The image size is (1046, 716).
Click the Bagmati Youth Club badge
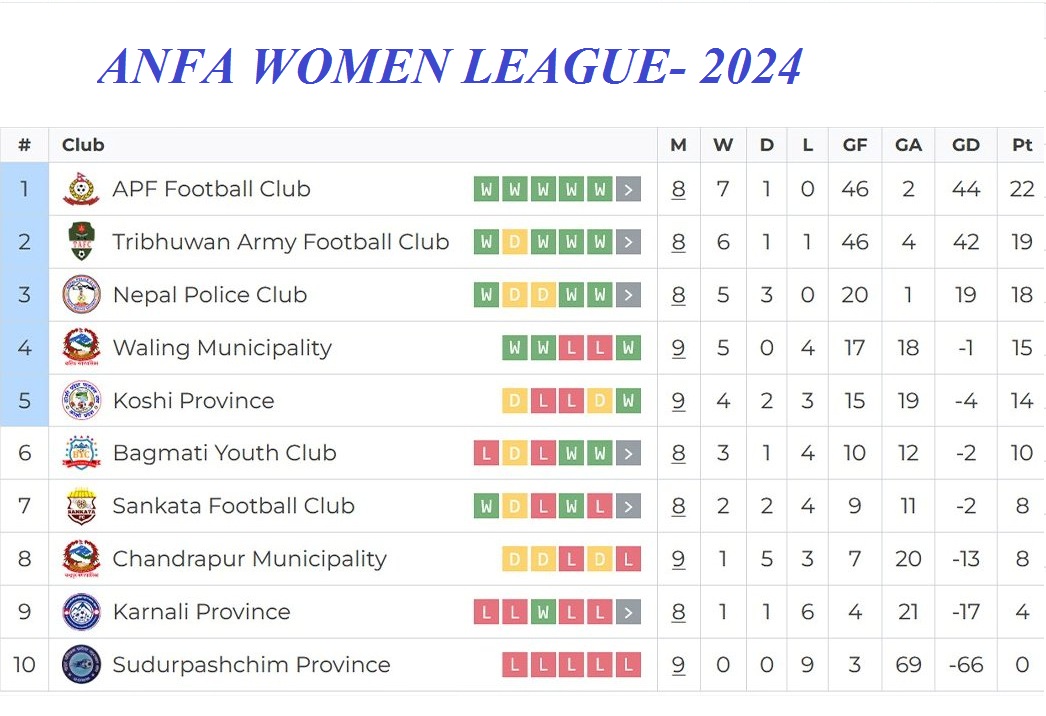(x=81, y=453)
